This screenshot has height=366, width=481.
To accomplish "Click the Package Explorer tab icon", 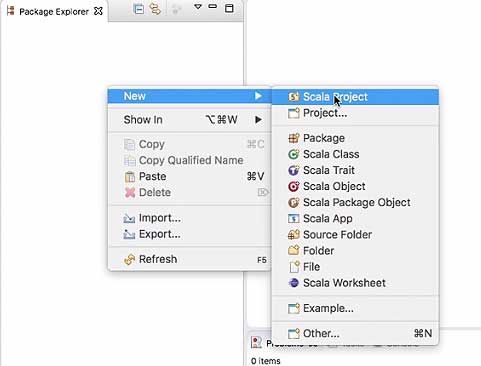I will pos(11,11).
